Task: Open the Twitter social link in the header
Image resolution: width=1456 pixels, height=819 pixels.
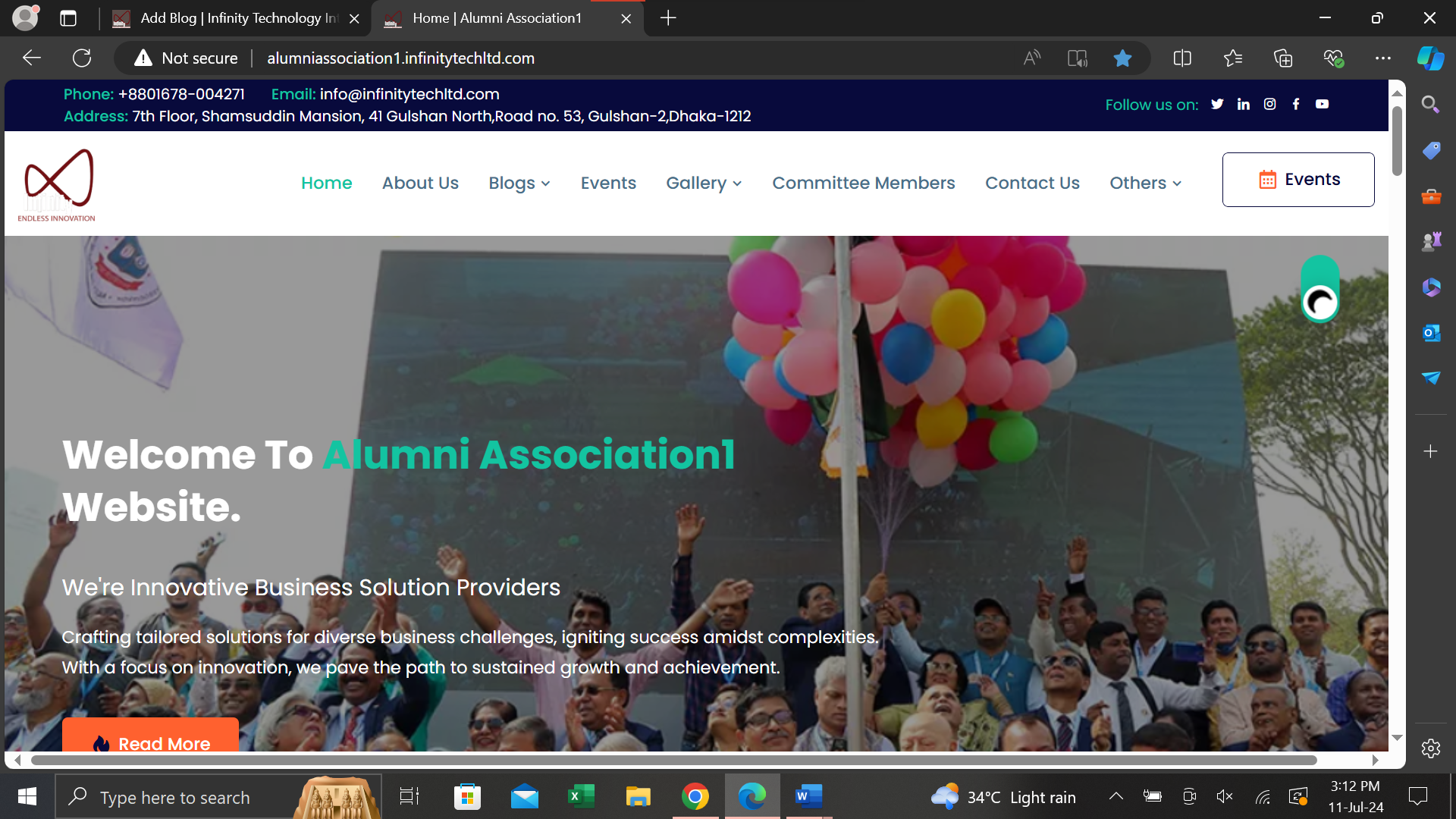Action: pyautogui.click(x=1217, y=105)
